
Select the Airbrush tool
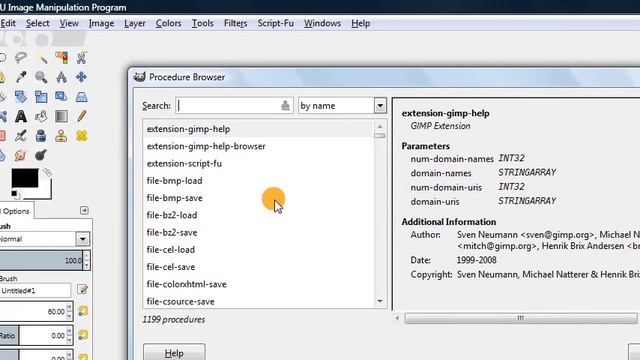[x=21, y=136]
